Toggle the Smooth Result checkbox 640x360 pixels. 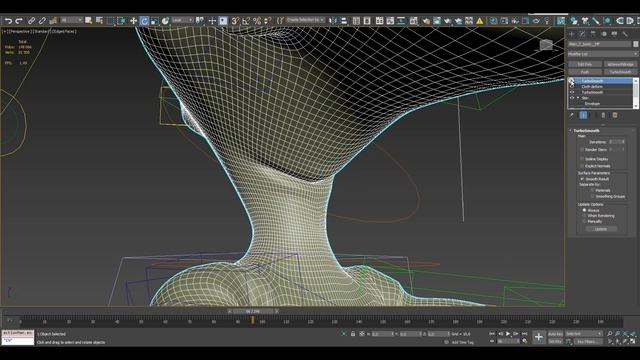(x=582, y=179)
